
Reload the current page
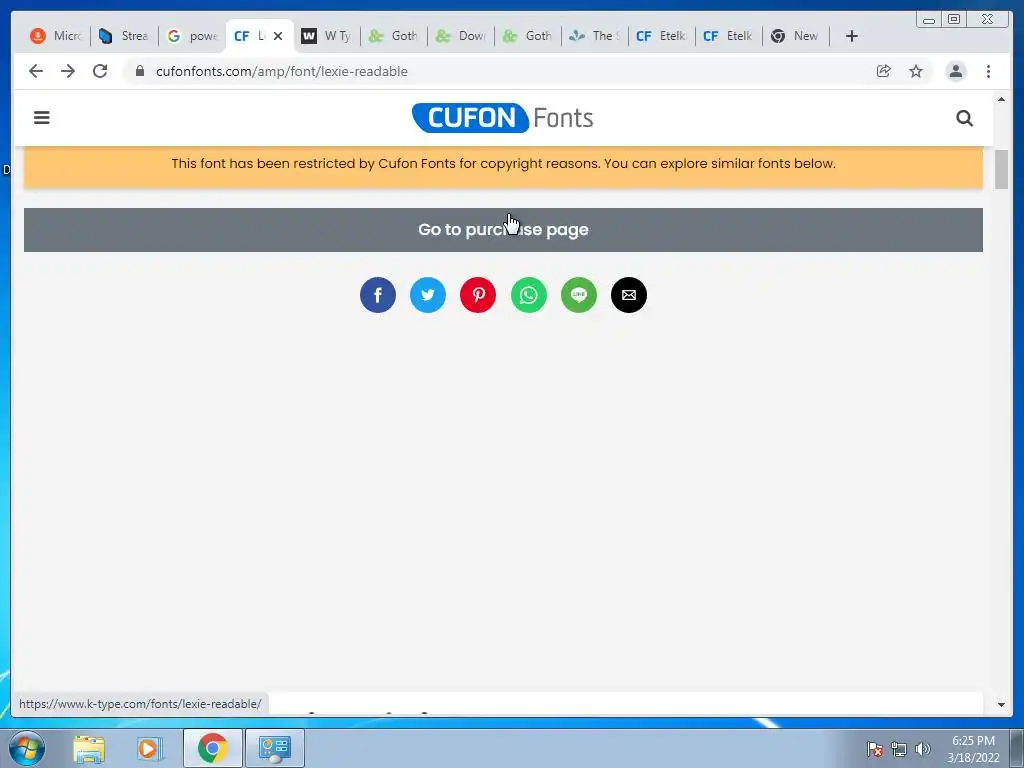pos(100,71)
